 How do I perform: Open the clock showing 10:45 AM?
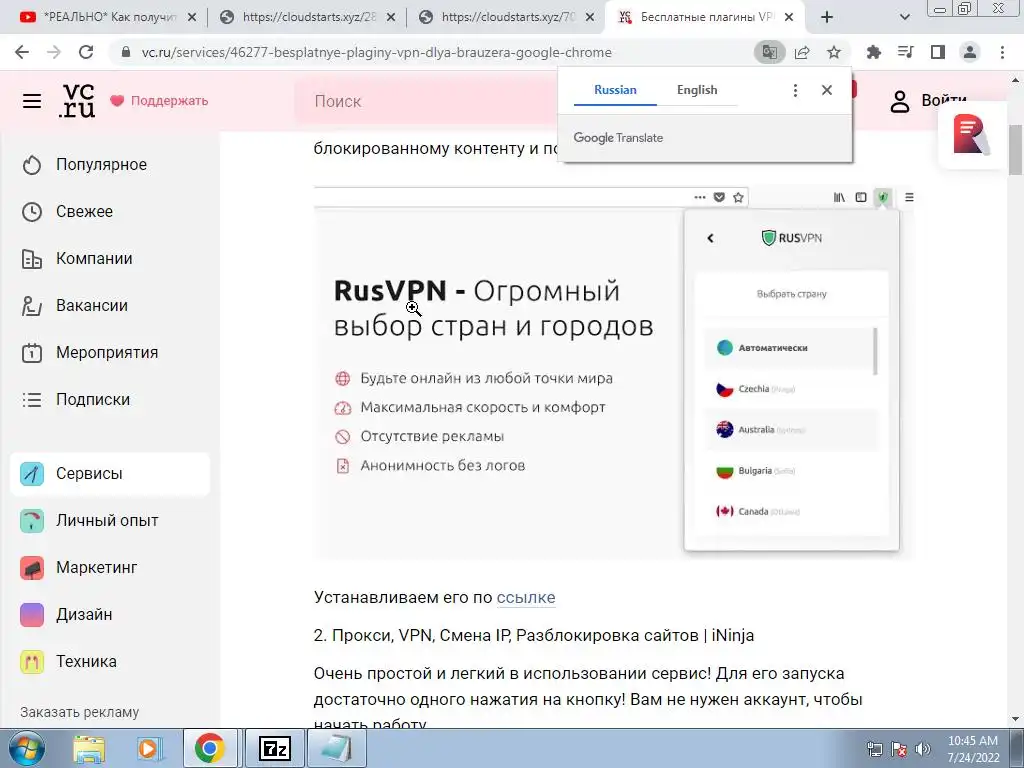pos(973,749)
